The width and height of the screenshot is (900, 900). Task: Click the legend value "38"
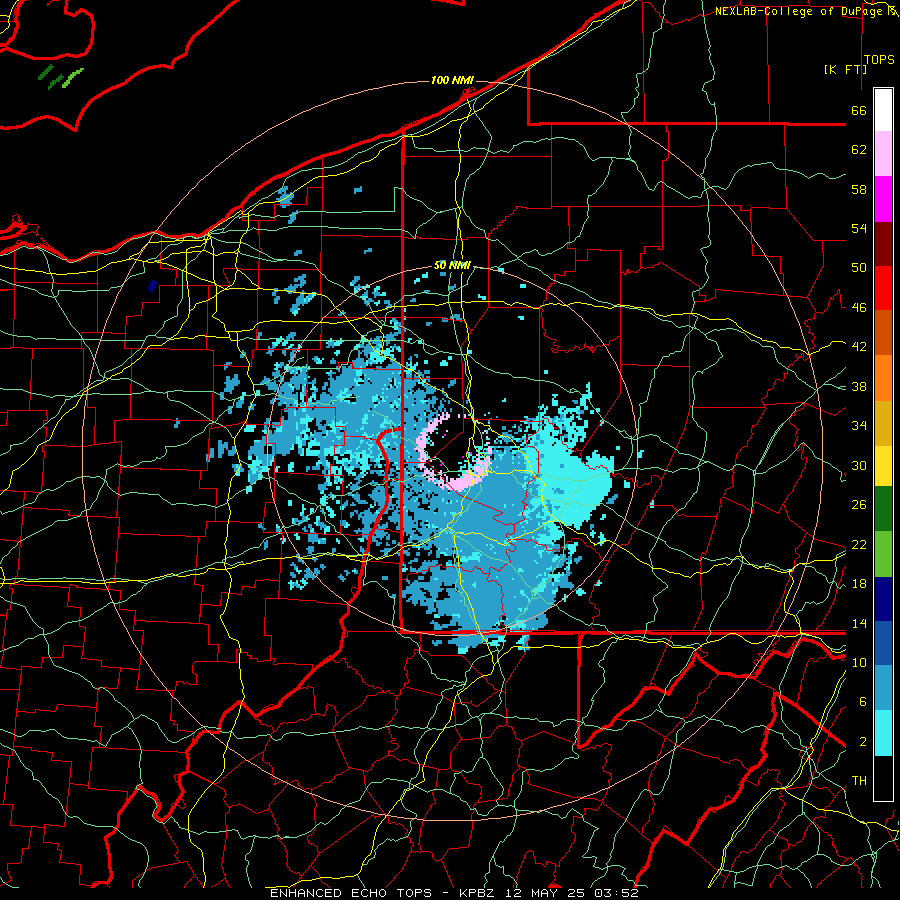coord(859,387)
